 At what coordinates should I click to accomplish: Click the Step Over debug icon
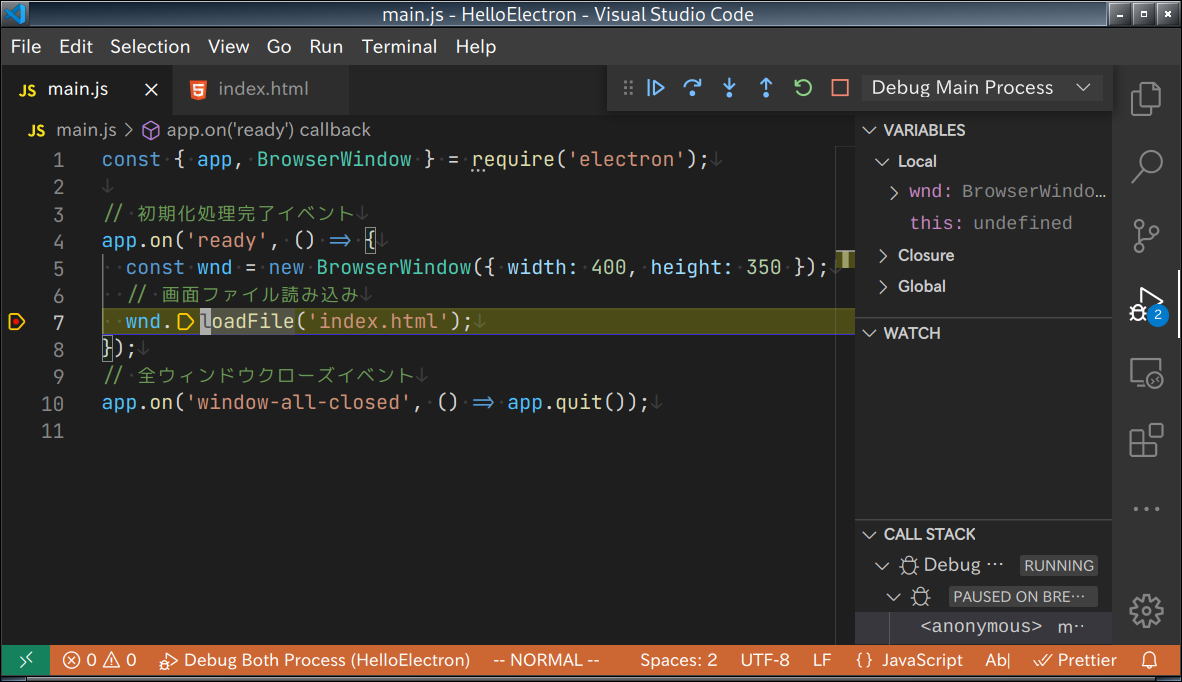click(x=692, y=88)
